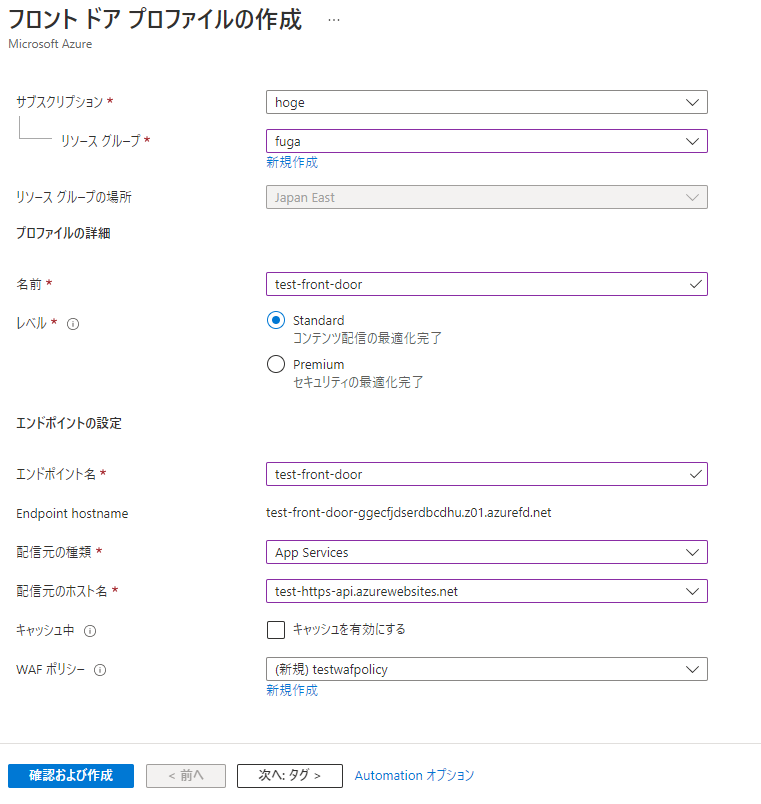Click the Endpoint hostname label
761x804 pixels.
(x=72, y=514)
